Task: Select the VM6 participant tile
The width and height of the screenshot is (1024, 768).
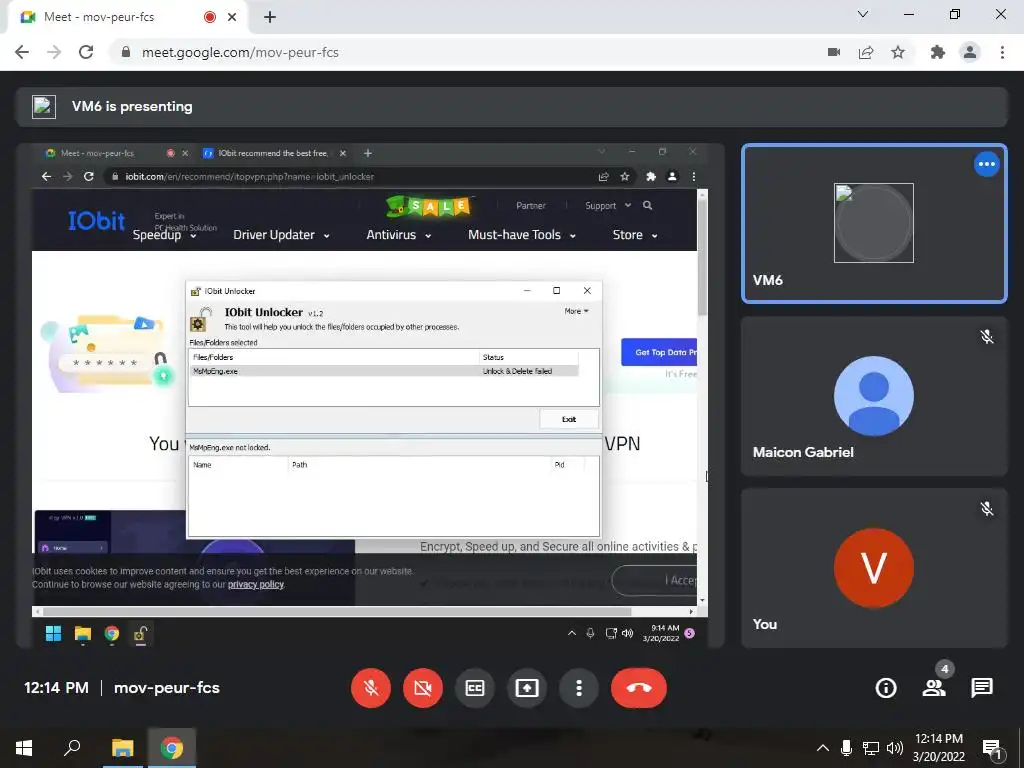Action: click(874, 223)
